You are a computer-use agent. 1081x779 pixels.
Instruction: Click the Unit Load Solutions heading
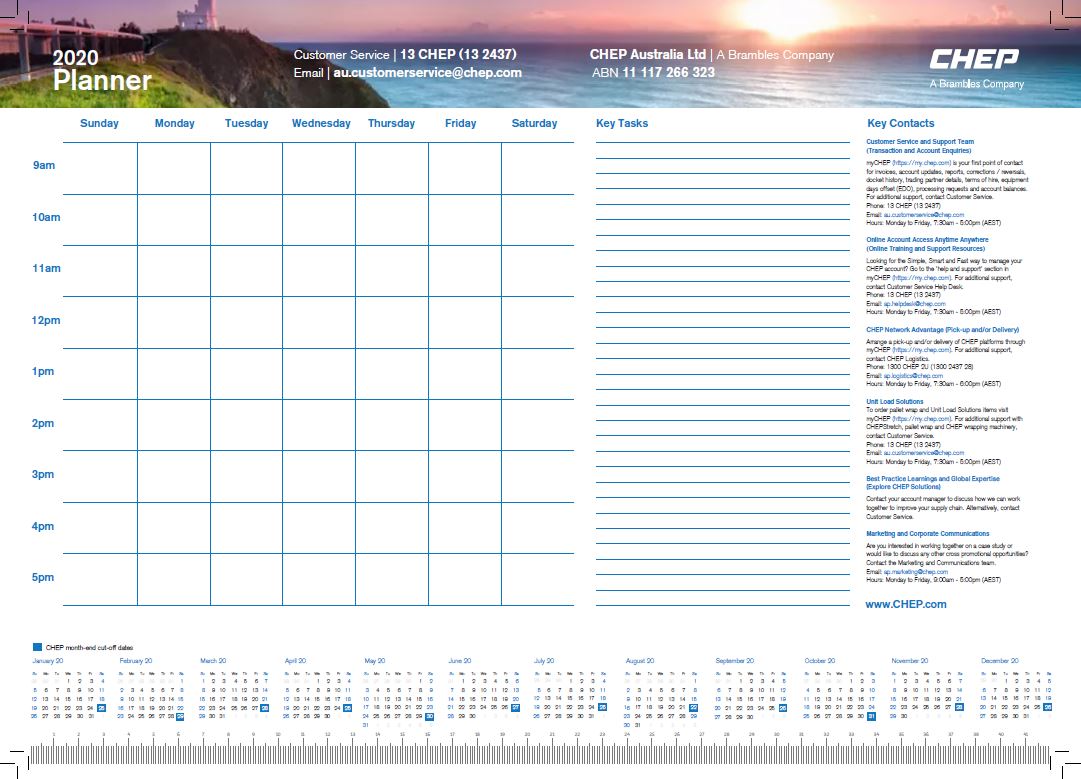(x=894, y=402)
